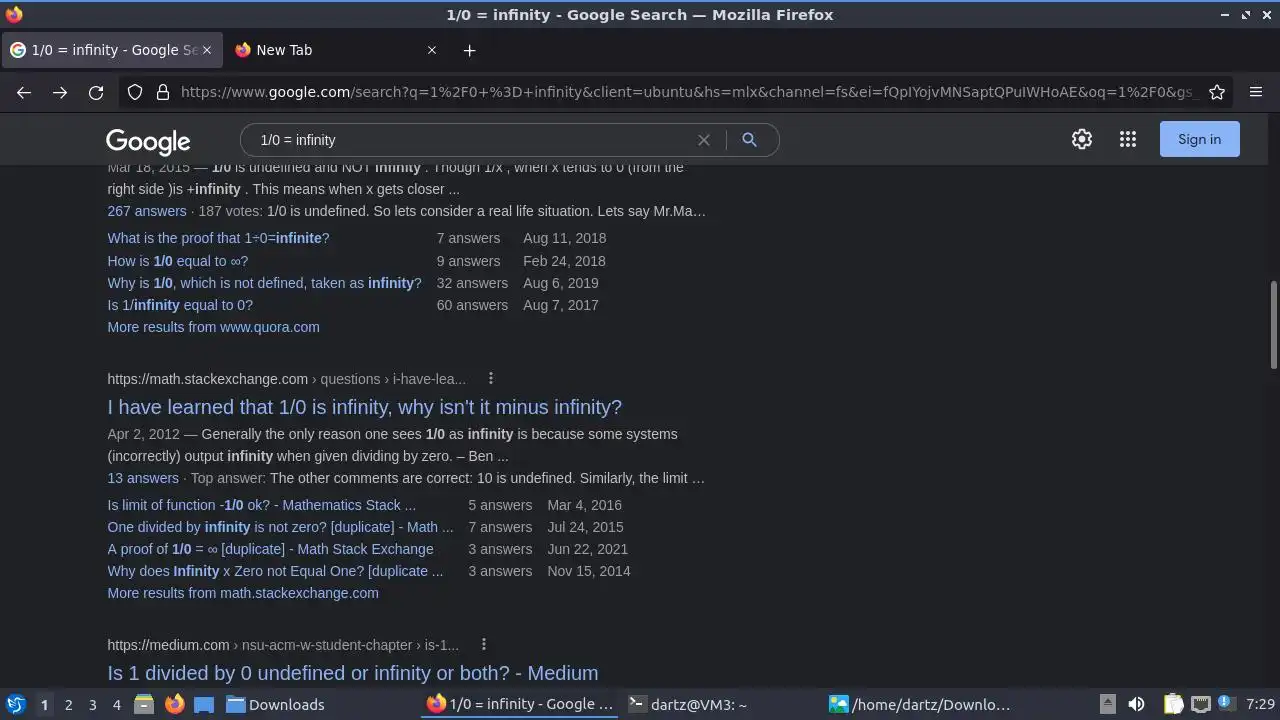Open Google quick settings gear icon
1280x720 pixels.
pos(1082,140)
